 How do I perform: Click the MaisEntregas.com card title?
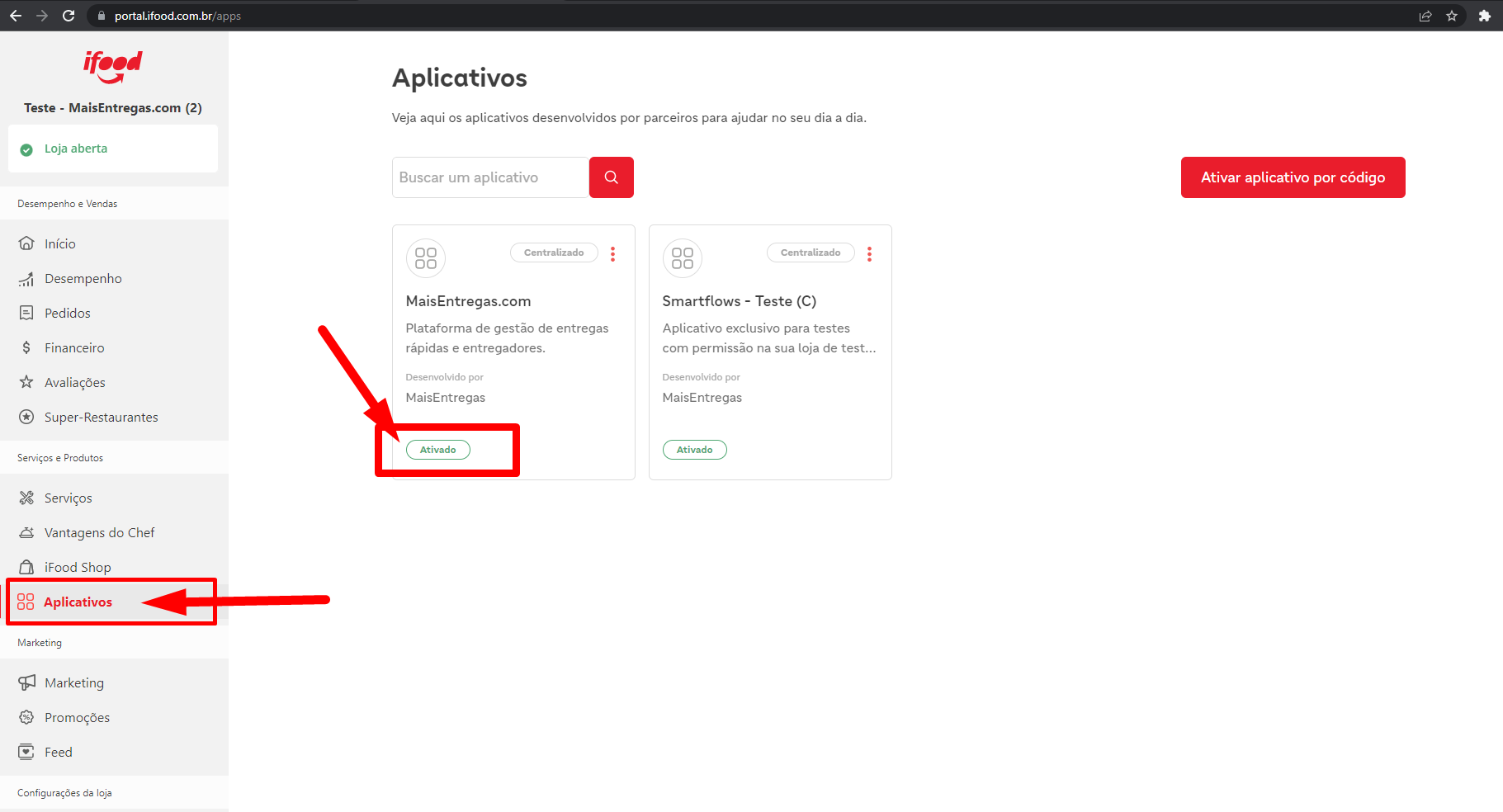coord(468,301)
